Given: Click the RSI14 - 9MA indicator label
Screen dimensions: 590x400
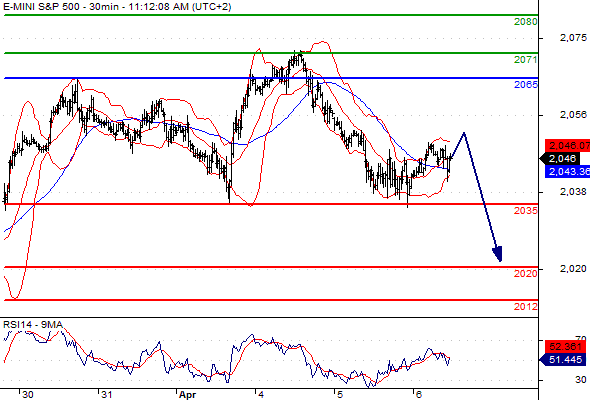Looking at the screenshot, I should click(33, 324).
